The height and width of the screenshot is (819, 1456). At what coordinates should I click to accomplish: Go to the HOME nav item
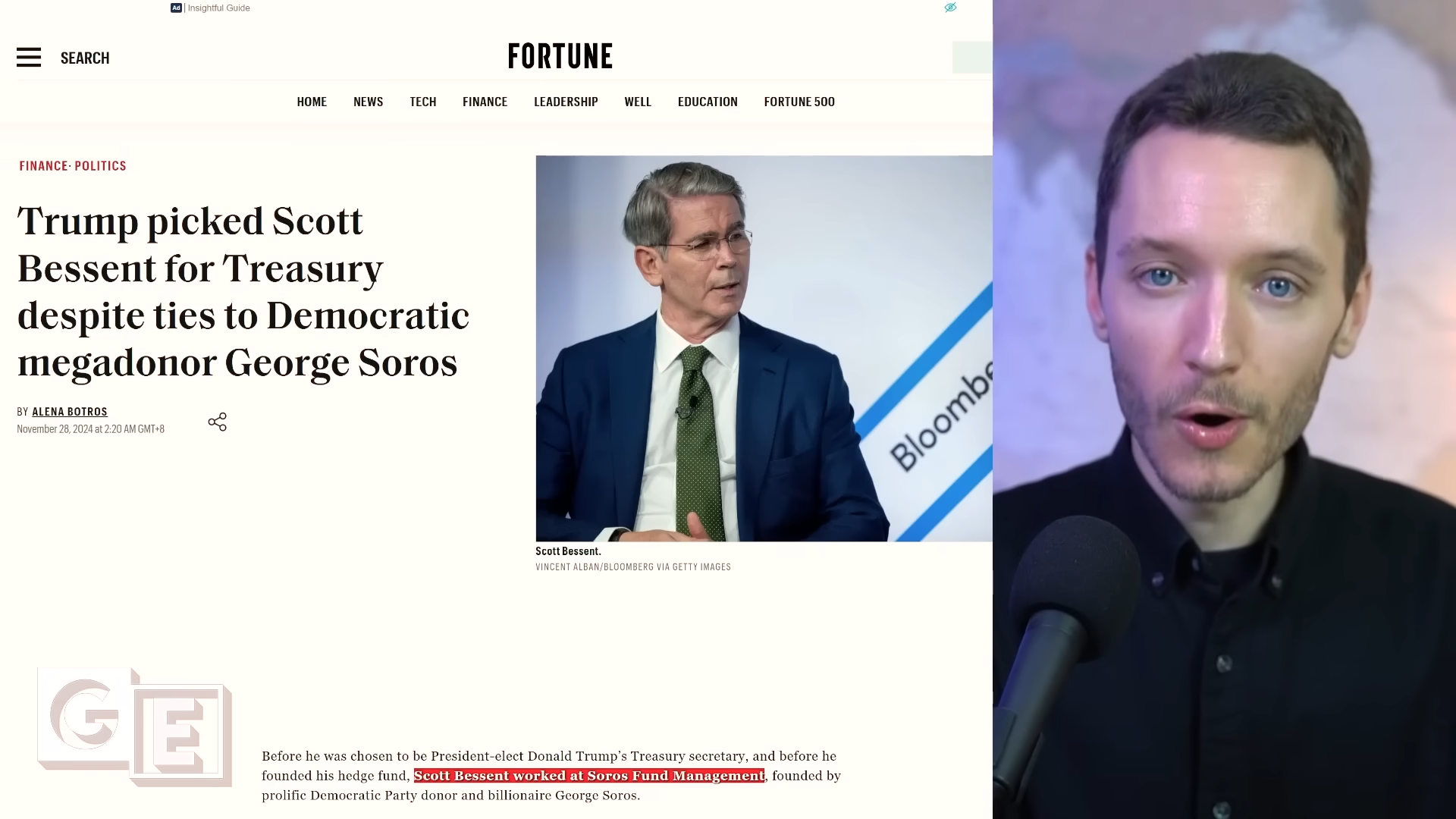click(312, 102)
